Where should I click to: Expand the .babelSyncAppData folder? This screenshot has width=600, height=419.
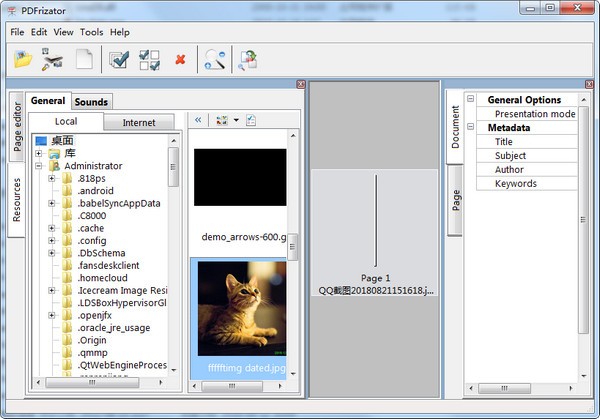[52, 203]
